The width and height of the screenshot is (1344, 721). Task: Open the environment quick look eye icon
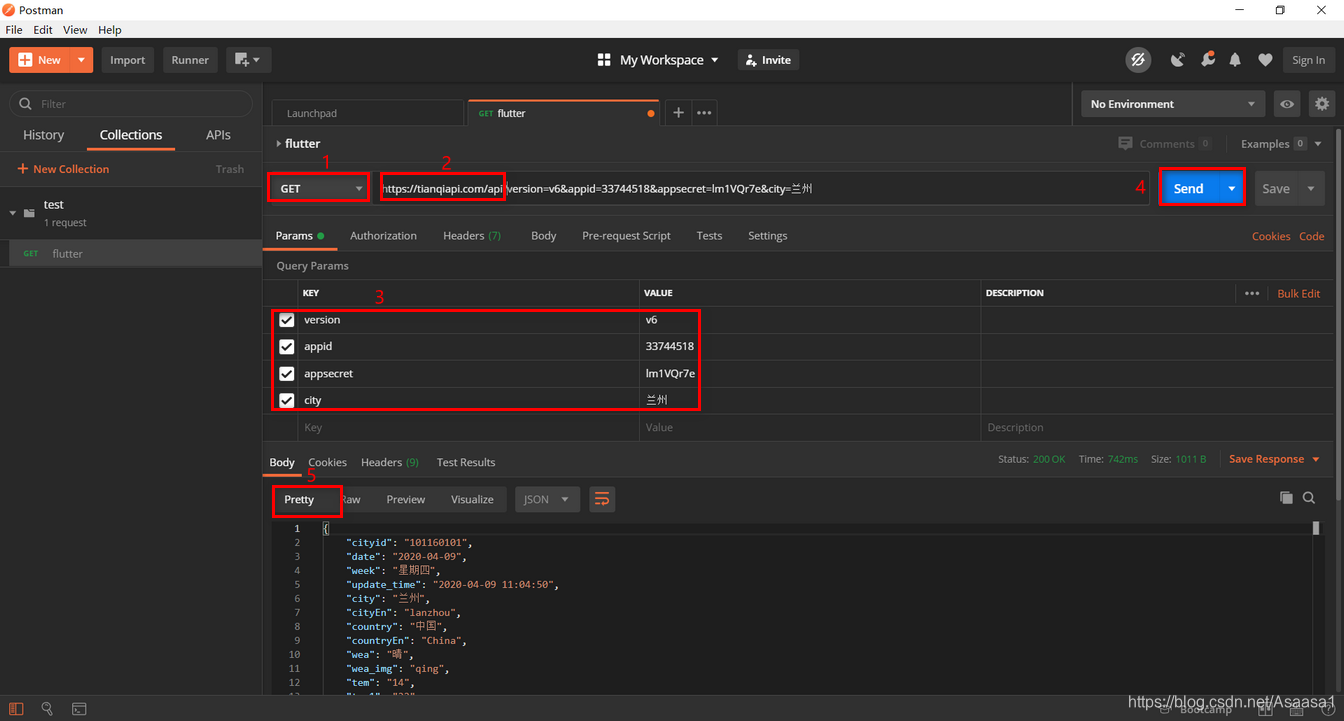1287,104
